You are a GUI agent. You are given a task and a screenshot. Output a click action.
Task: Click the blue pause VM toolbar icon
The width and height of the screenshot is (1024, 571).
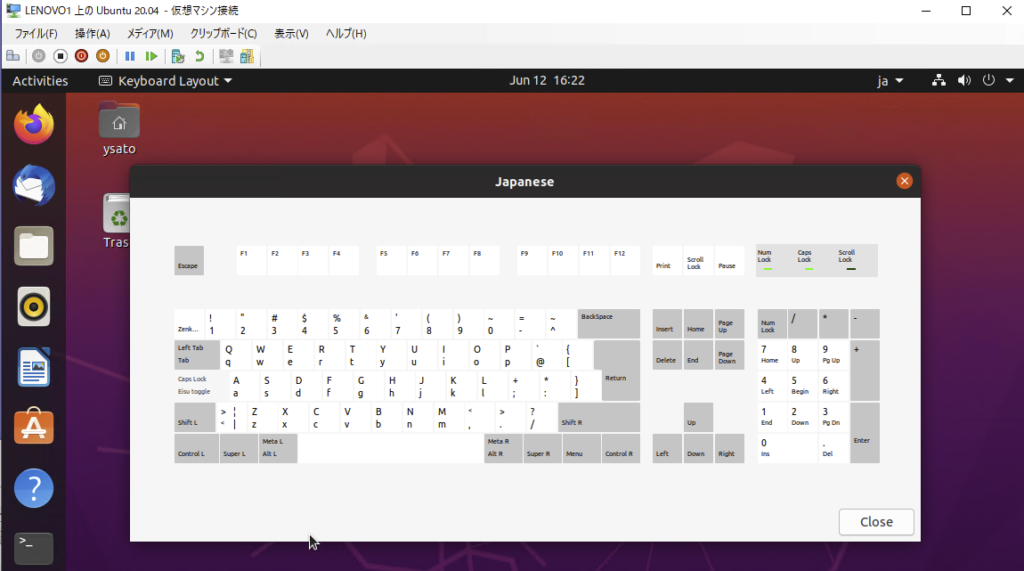130,56
